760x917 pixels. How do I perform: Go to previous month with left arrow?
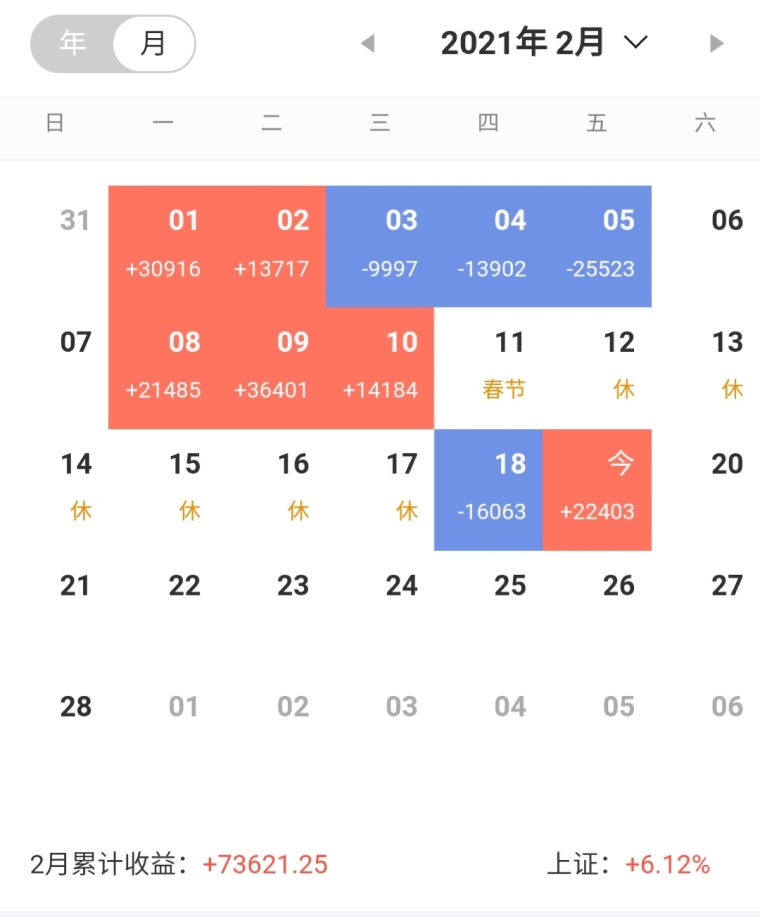tap(368, 43)
